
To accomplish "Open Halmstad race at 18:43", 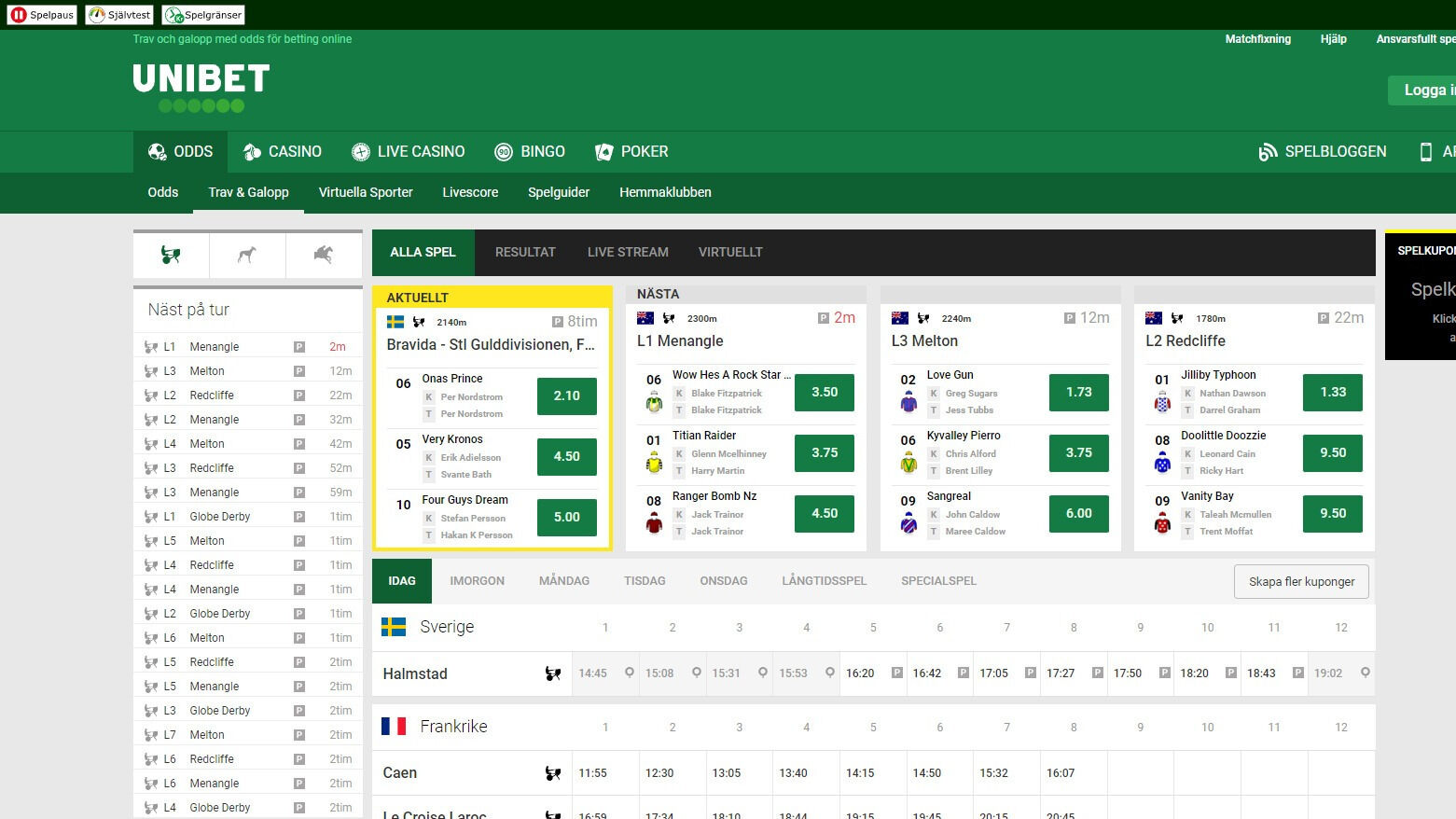I will 1273,673.
